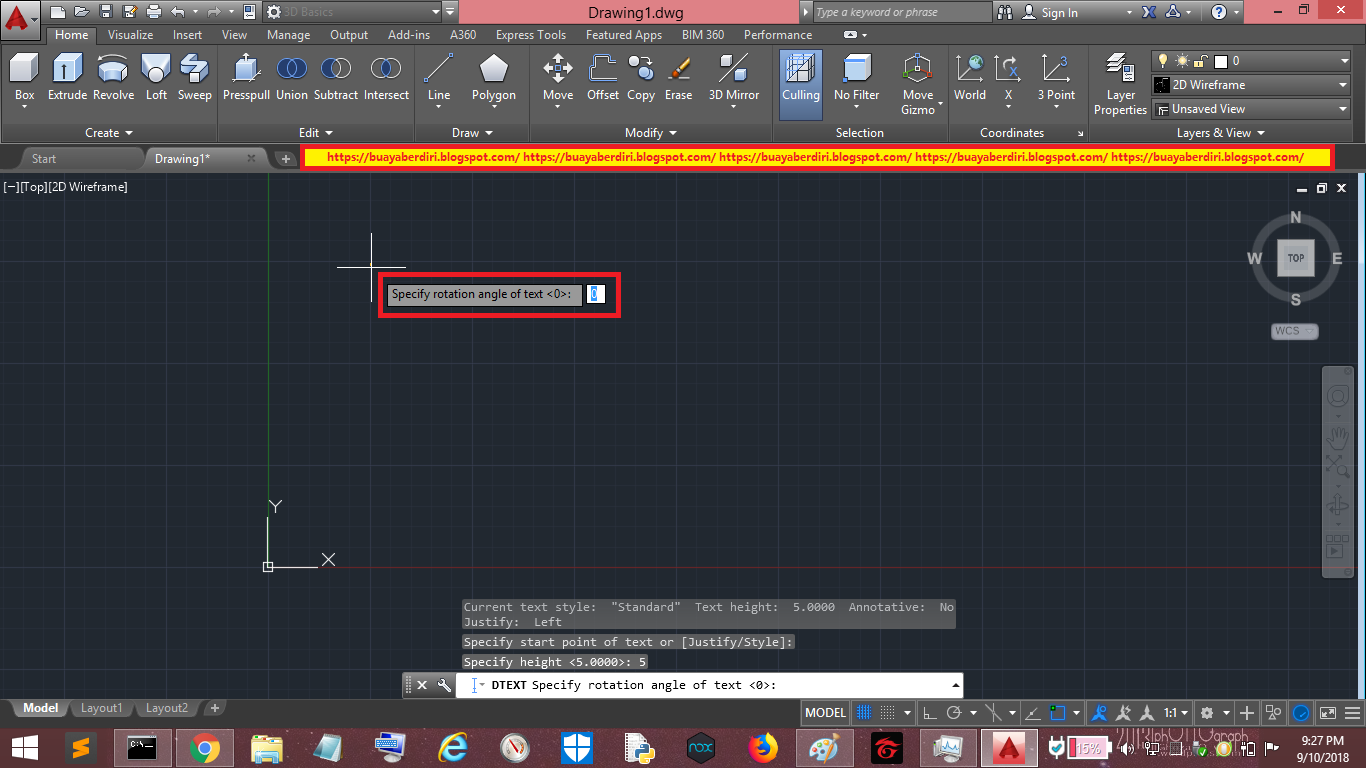The height and width of the screenshot is (768, 1366).
Task: Expand the Draw panel
Action: (x=471, y=132)
